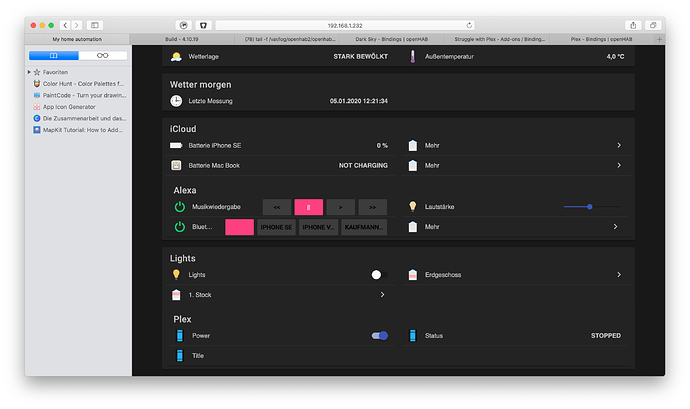Click the Plex Title screen icon
The image size is (690, 409).
click(x=180, y=355)
